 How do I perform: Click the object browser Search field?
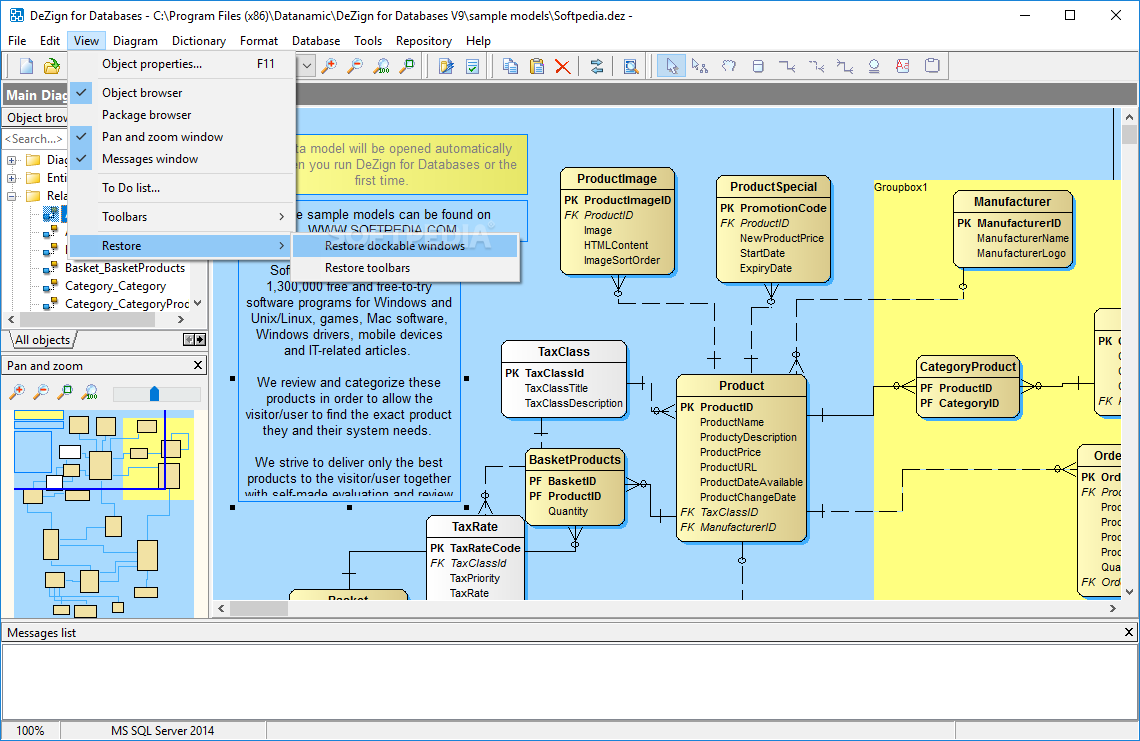pyautogui.click(x=34, y=138)
